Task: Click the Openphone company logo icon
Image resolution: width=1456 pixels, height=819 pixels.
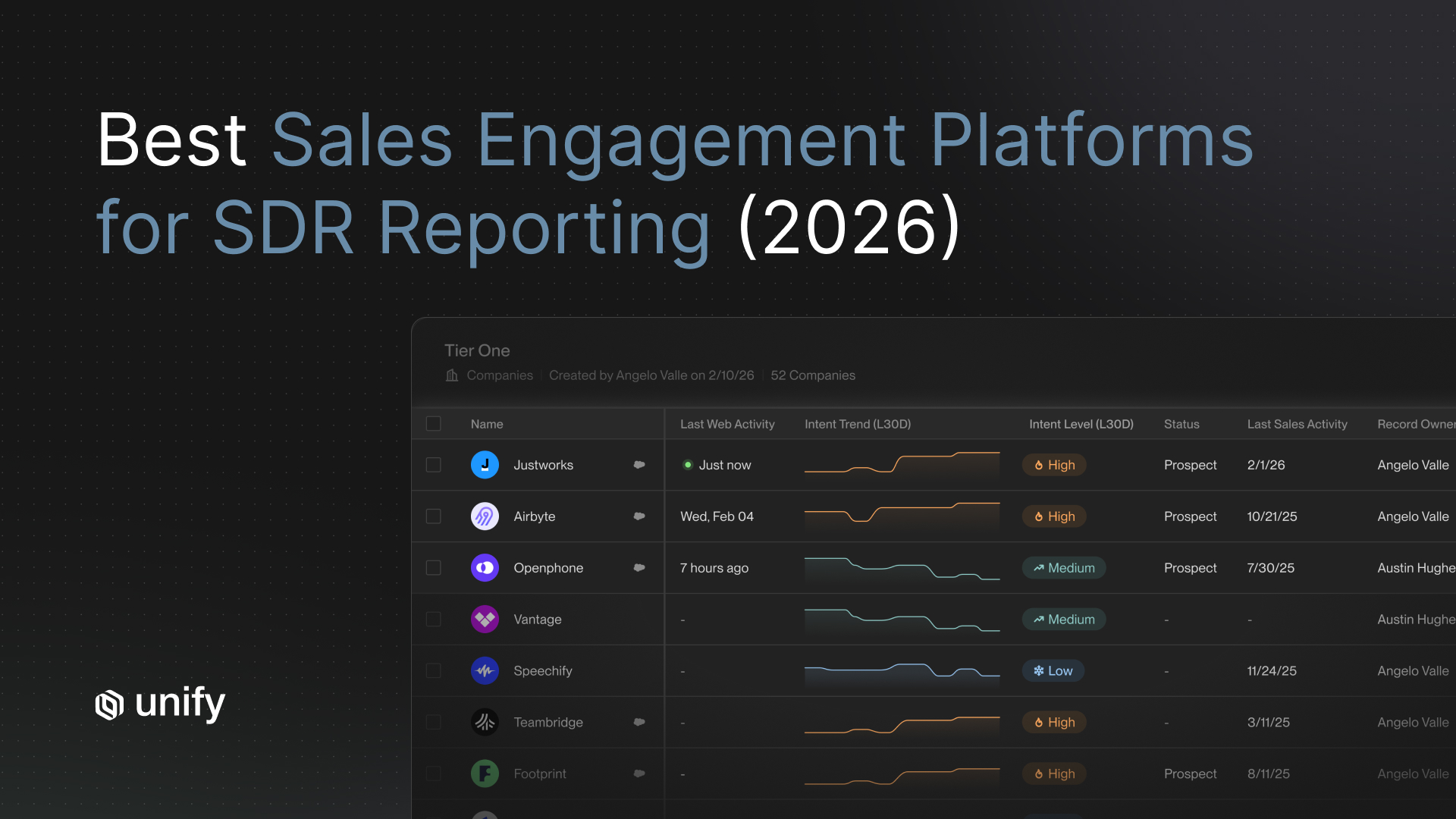Action: pyautogui.click(x=485, y=568)
